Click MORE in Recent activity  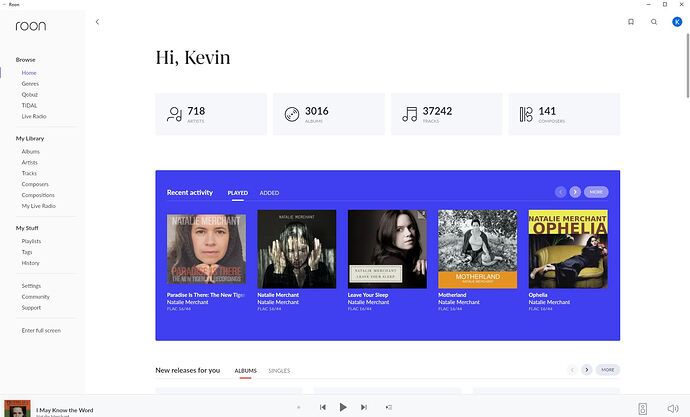click(x=596, y=192)
